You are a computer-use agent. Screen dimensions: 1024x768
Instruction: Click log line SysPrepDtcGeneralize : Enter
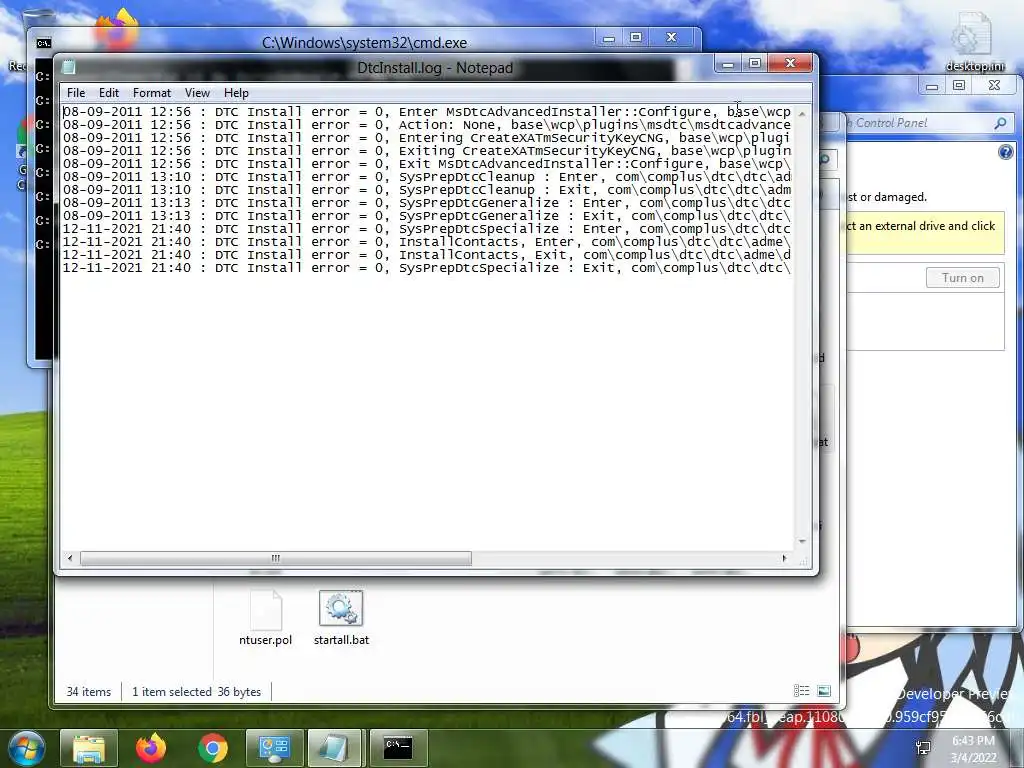[x=426, y=202]
